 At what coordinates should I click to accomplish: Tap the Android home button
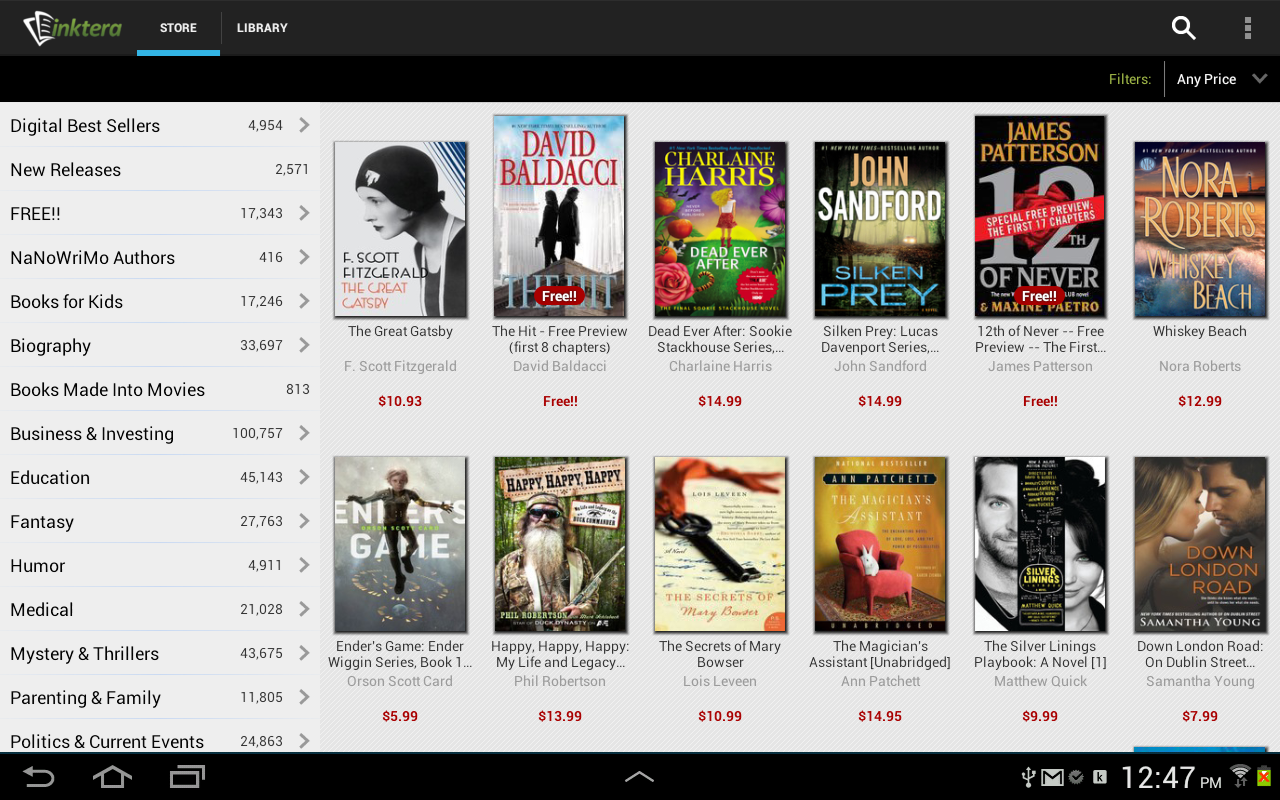pyautogui.click(x=112, y=777)
